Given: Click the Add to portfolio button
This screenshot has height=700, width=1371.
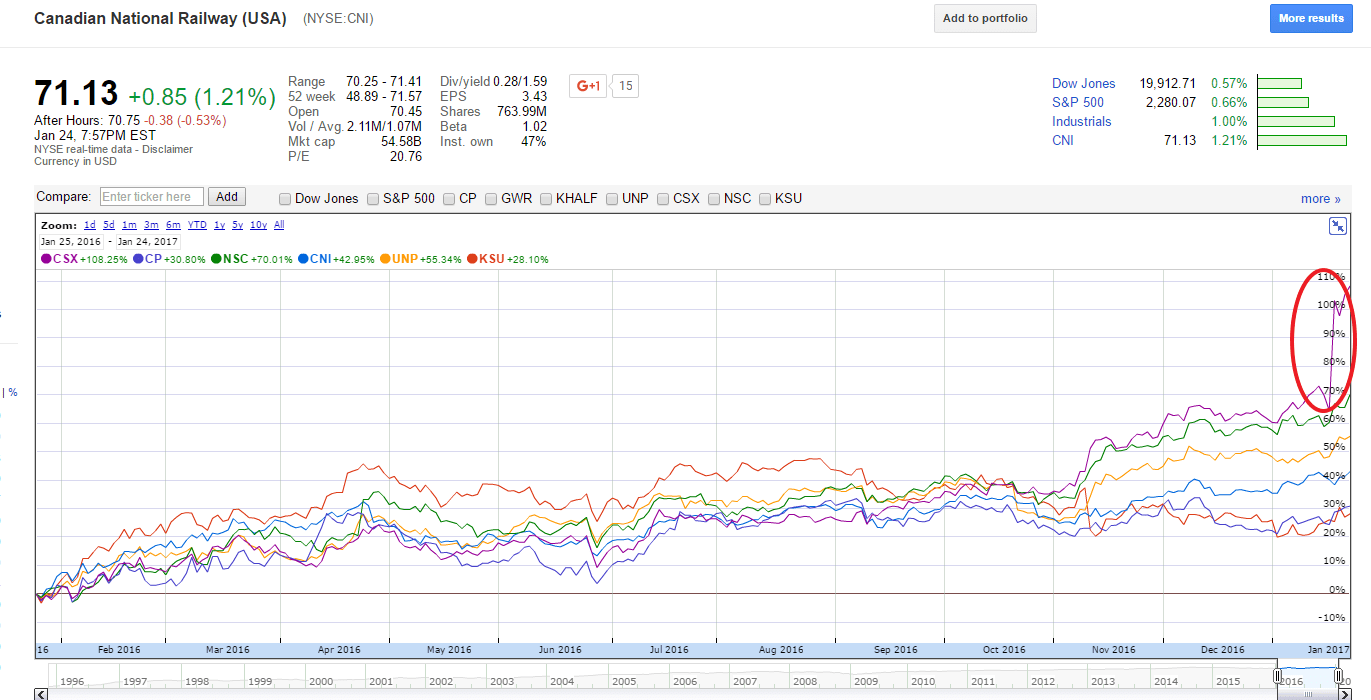Looking at the screenshot, I should 985,18.
